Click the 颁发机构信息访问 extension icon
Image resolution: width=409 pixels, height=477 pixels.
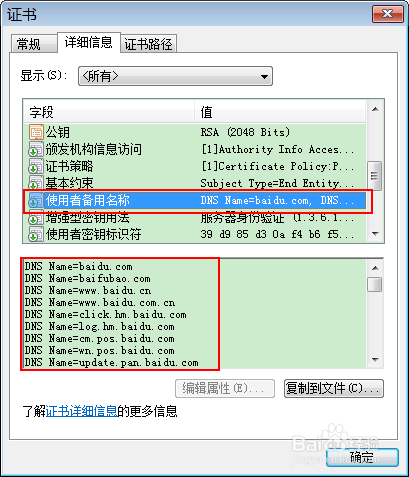pos(36,149)
